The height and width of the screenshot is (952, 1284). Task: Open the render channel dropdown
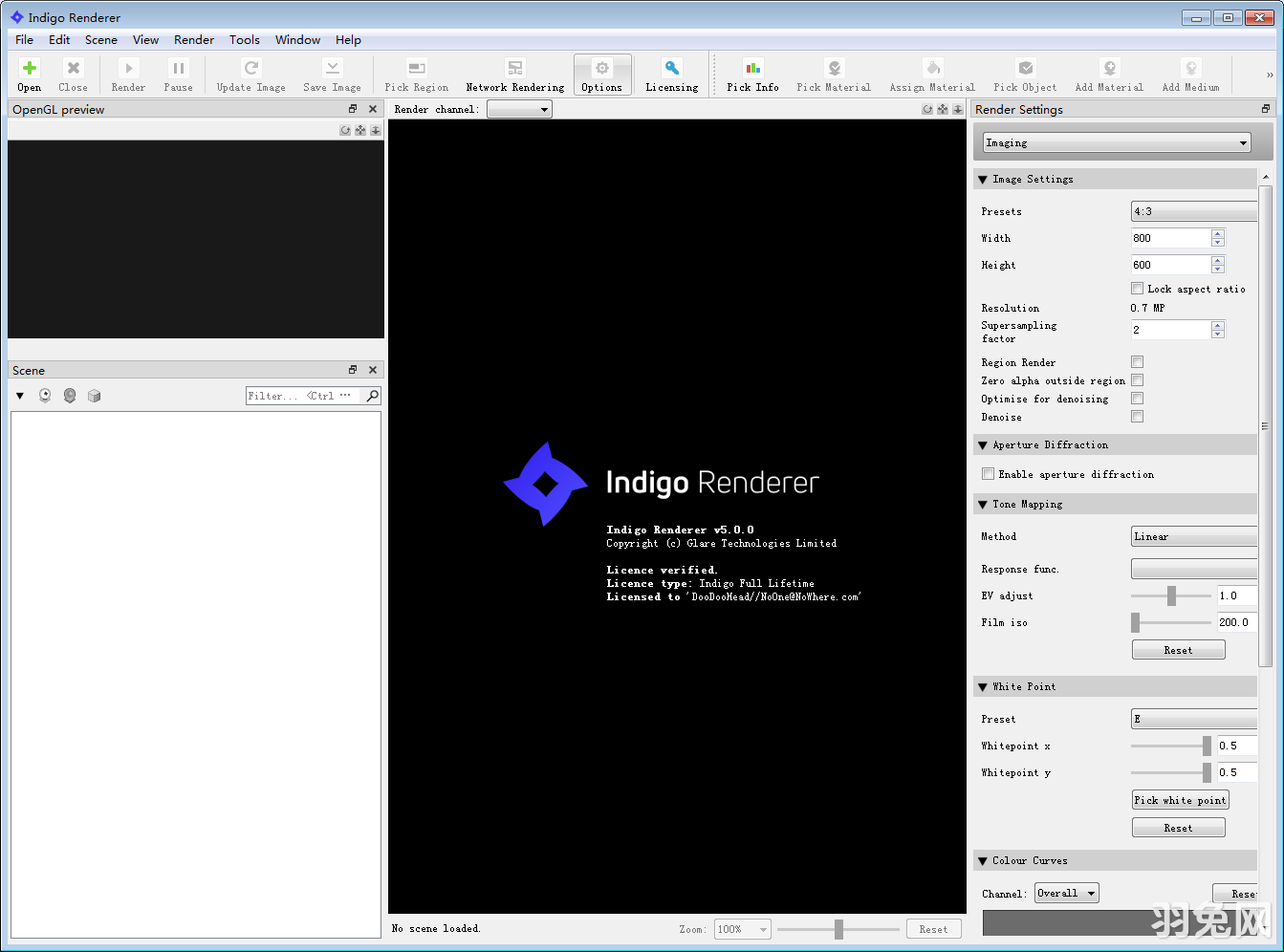519,108
